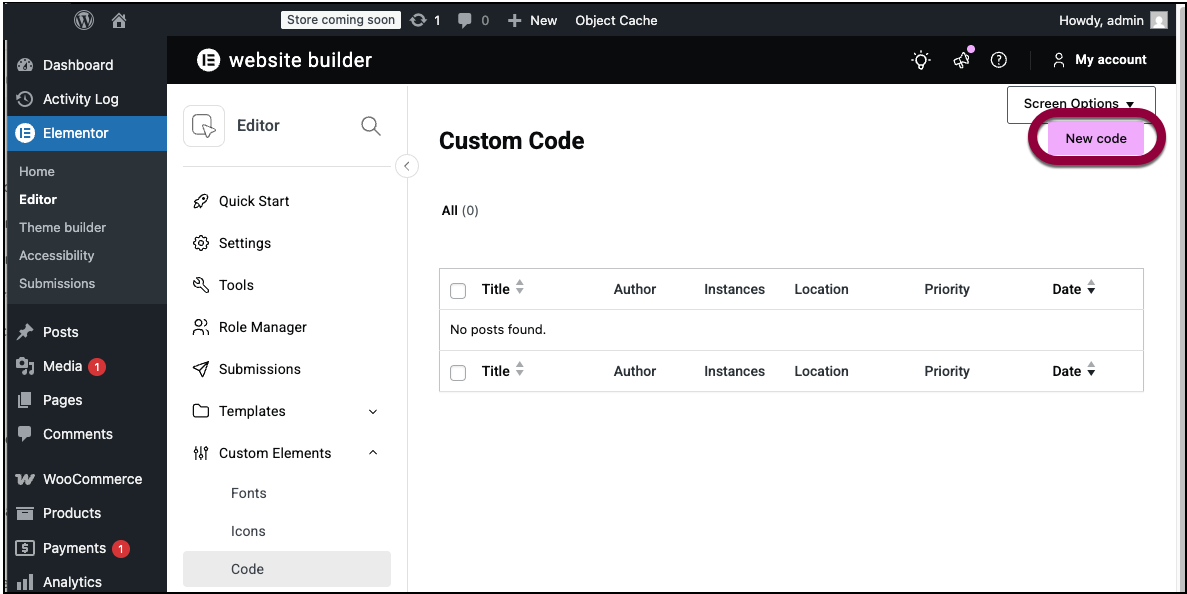The image size is (1187, 594).
Task: Click the lightbulb tips icon in header
Action: coord(921,60)
